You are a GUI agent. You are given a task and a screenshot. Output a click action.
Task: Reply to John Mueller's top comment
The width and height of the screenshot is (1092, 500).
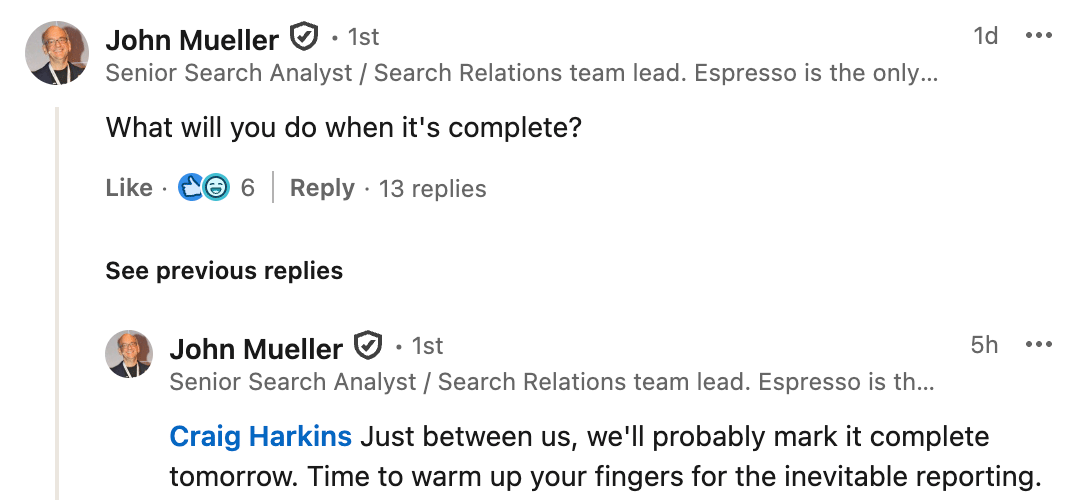coord(322,188)
